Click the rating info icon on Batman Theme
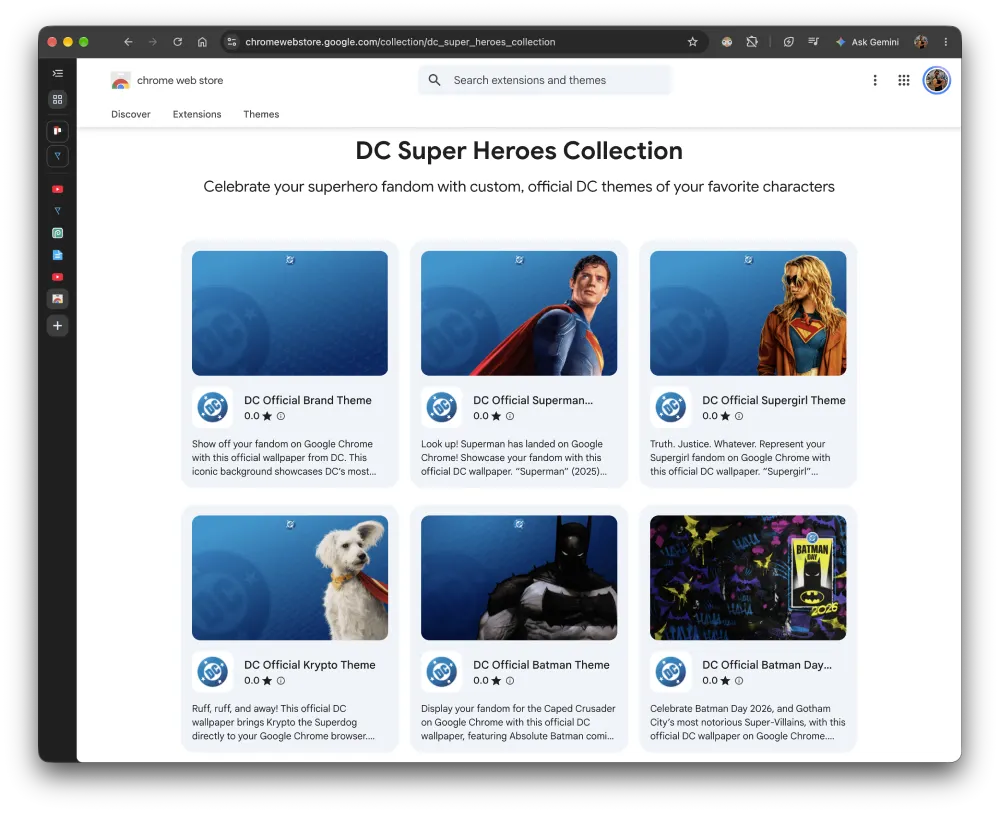This screenshot has height=813, width=1000. tap(510, 681)
